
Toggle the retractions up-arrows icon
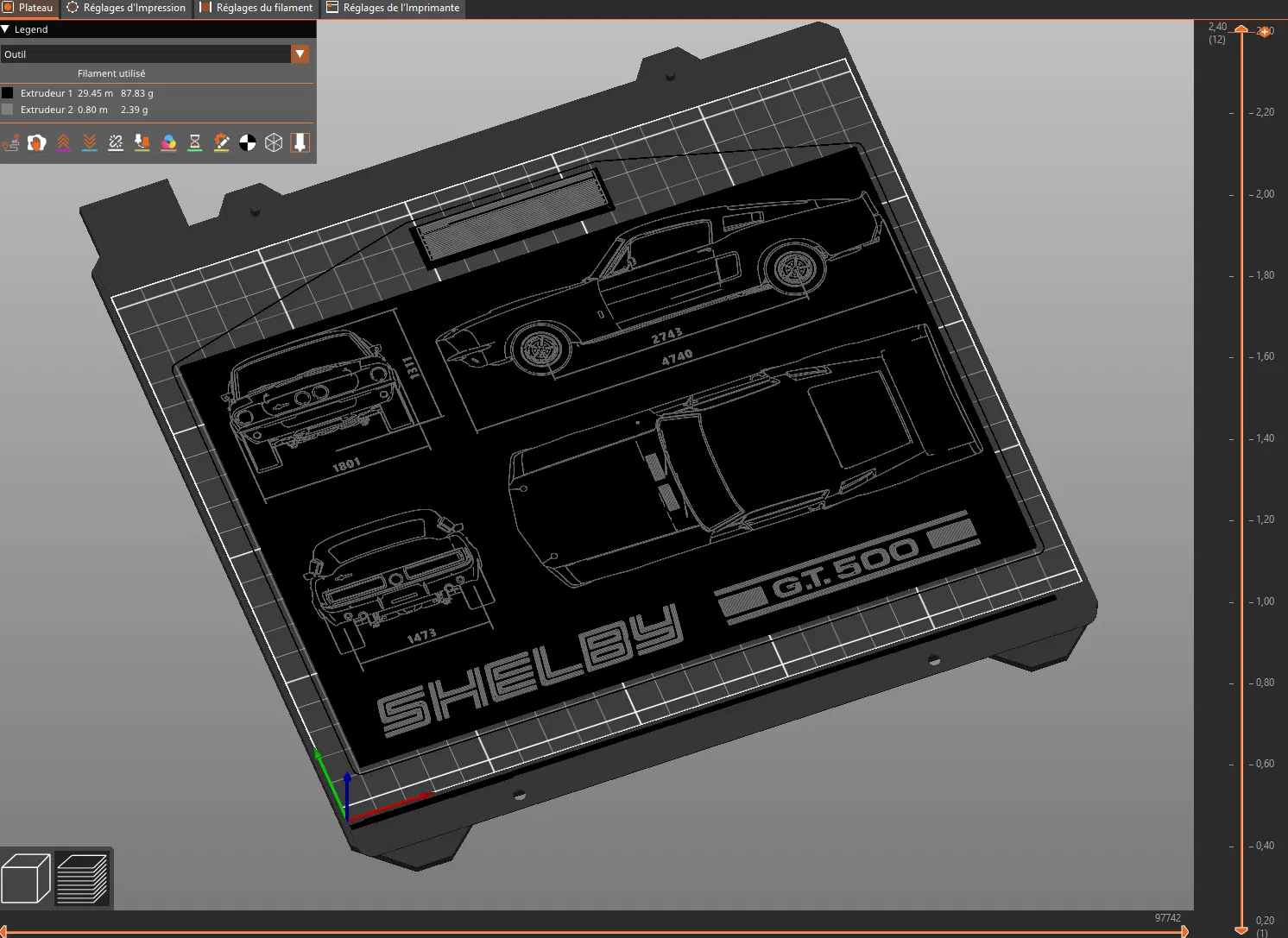(x=63, y=142)
